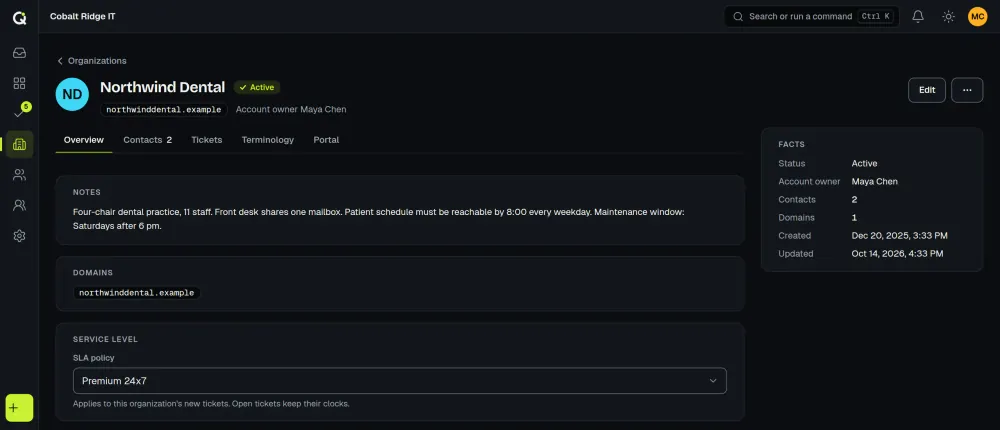The width and height of the screenshot is (1000, 430).
Task: Open tasks checkmark icon with badge 5
Action: (19, 114)
